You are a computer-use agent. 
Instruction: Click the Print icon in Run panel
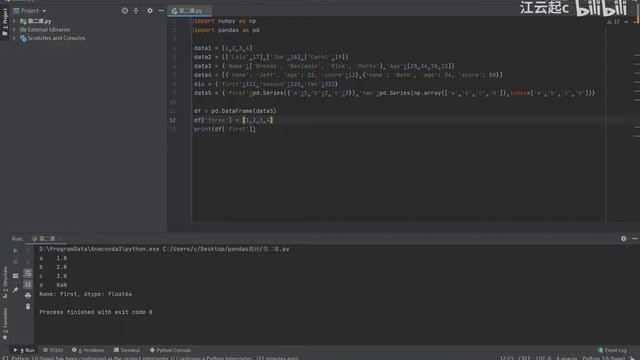[28, 296]
